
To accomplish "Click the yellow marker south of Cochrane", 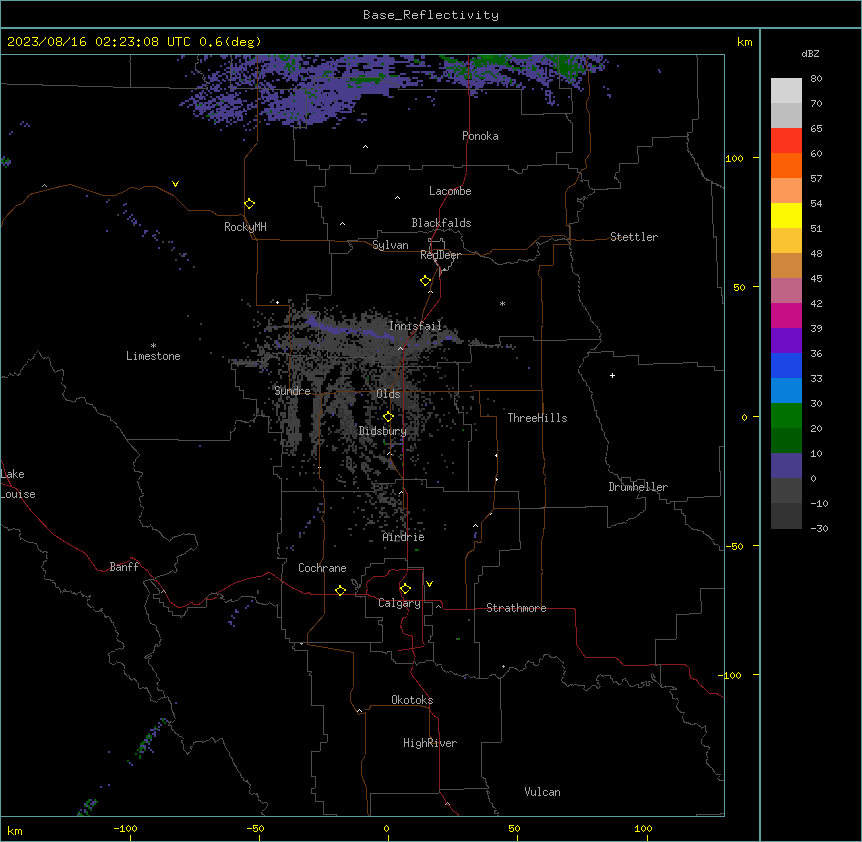I will (x=340, y=590).
